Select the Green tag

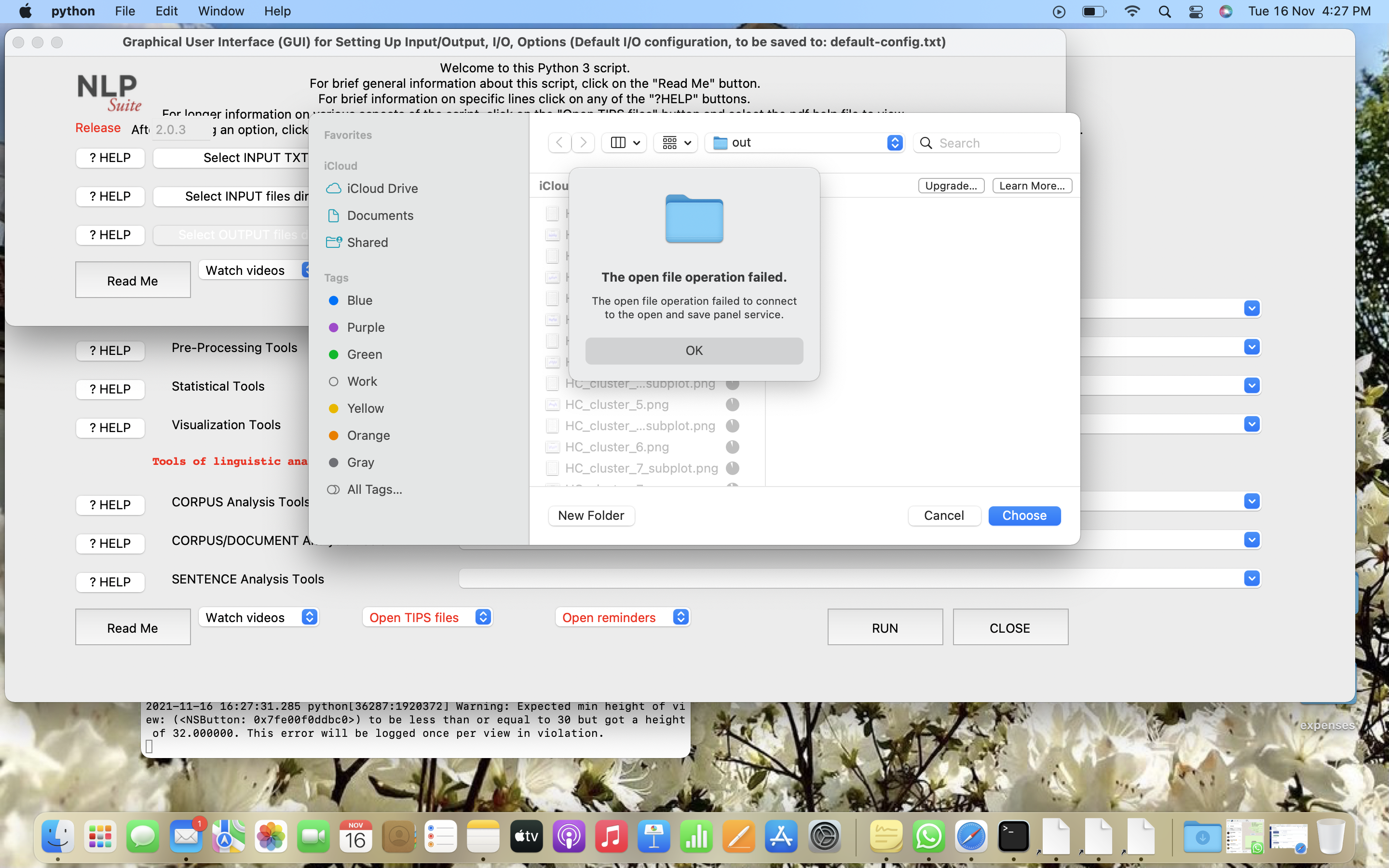tap(354, 354)
